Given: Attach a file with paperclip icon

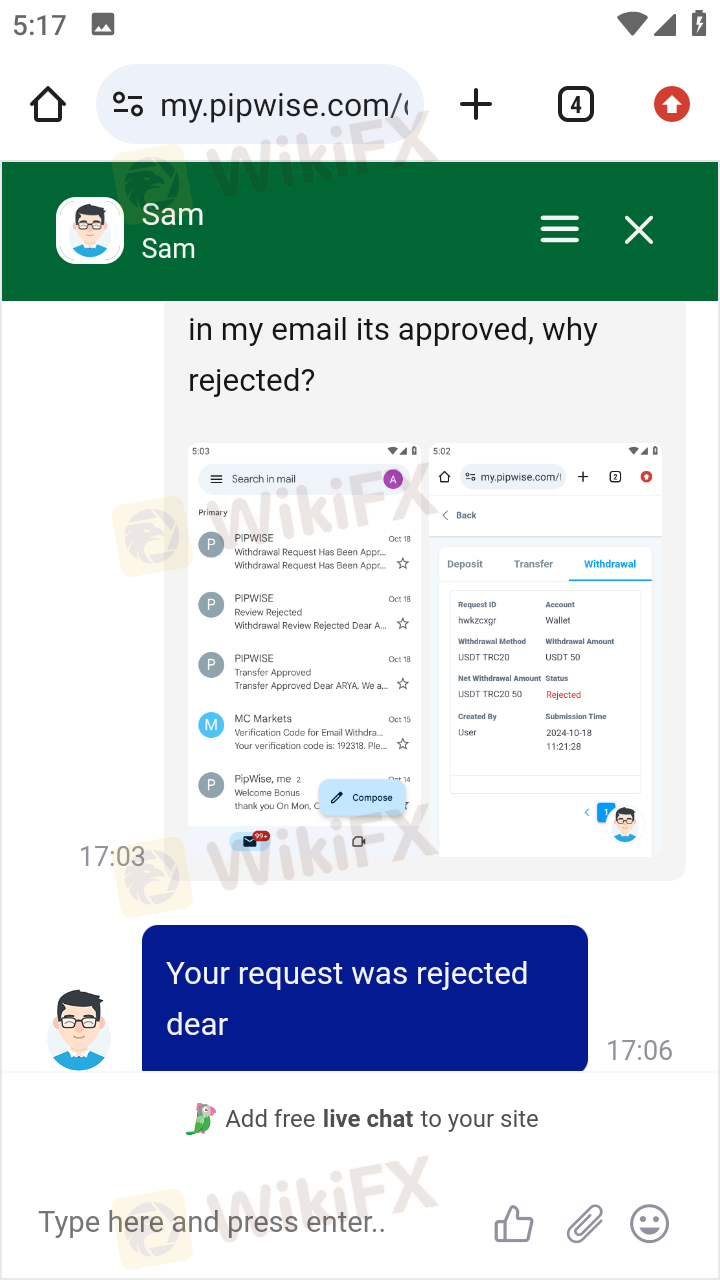Looking at the screenshot, I should [585, 1223].
